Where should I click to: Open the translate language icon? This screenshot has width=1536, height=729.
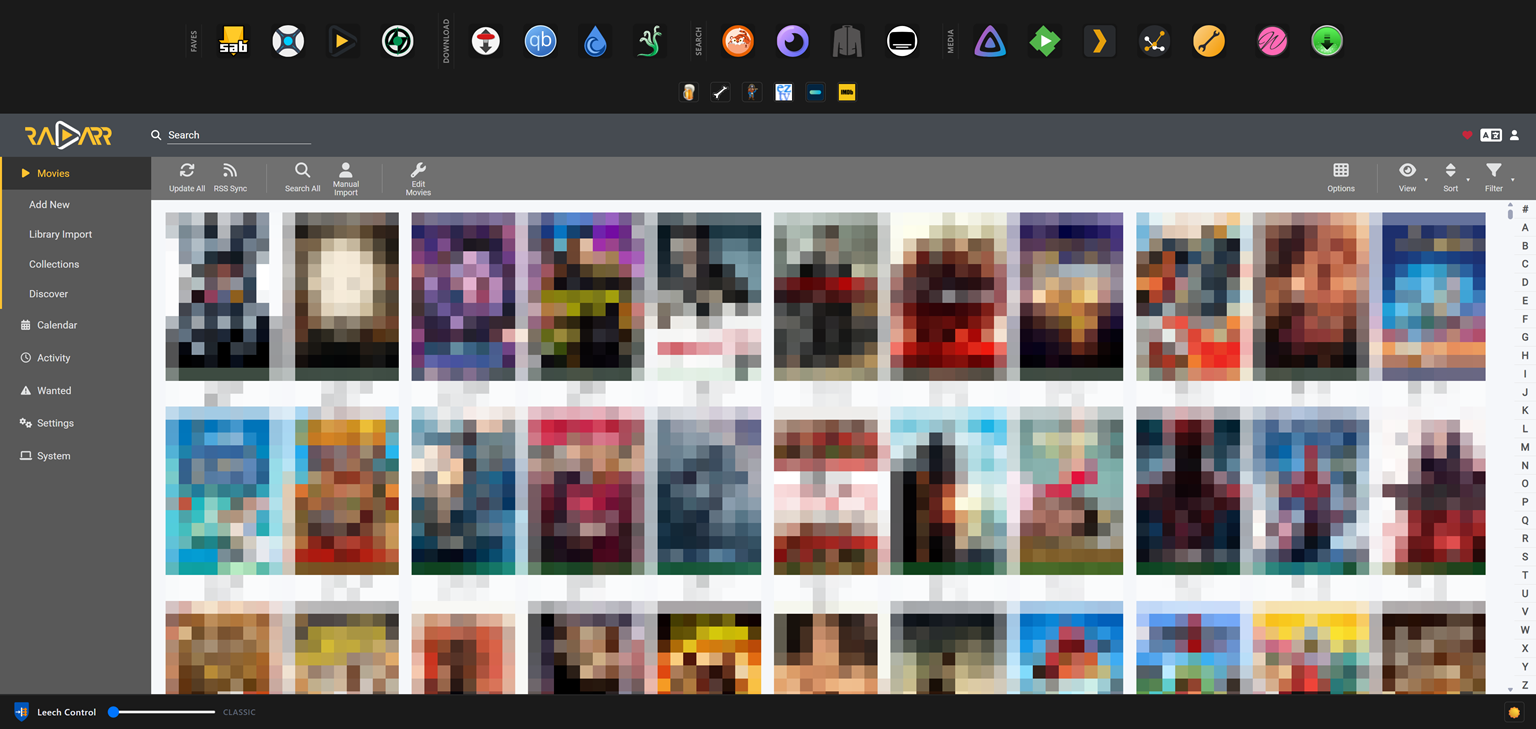pyautogui.click(x=1491, y=135)
